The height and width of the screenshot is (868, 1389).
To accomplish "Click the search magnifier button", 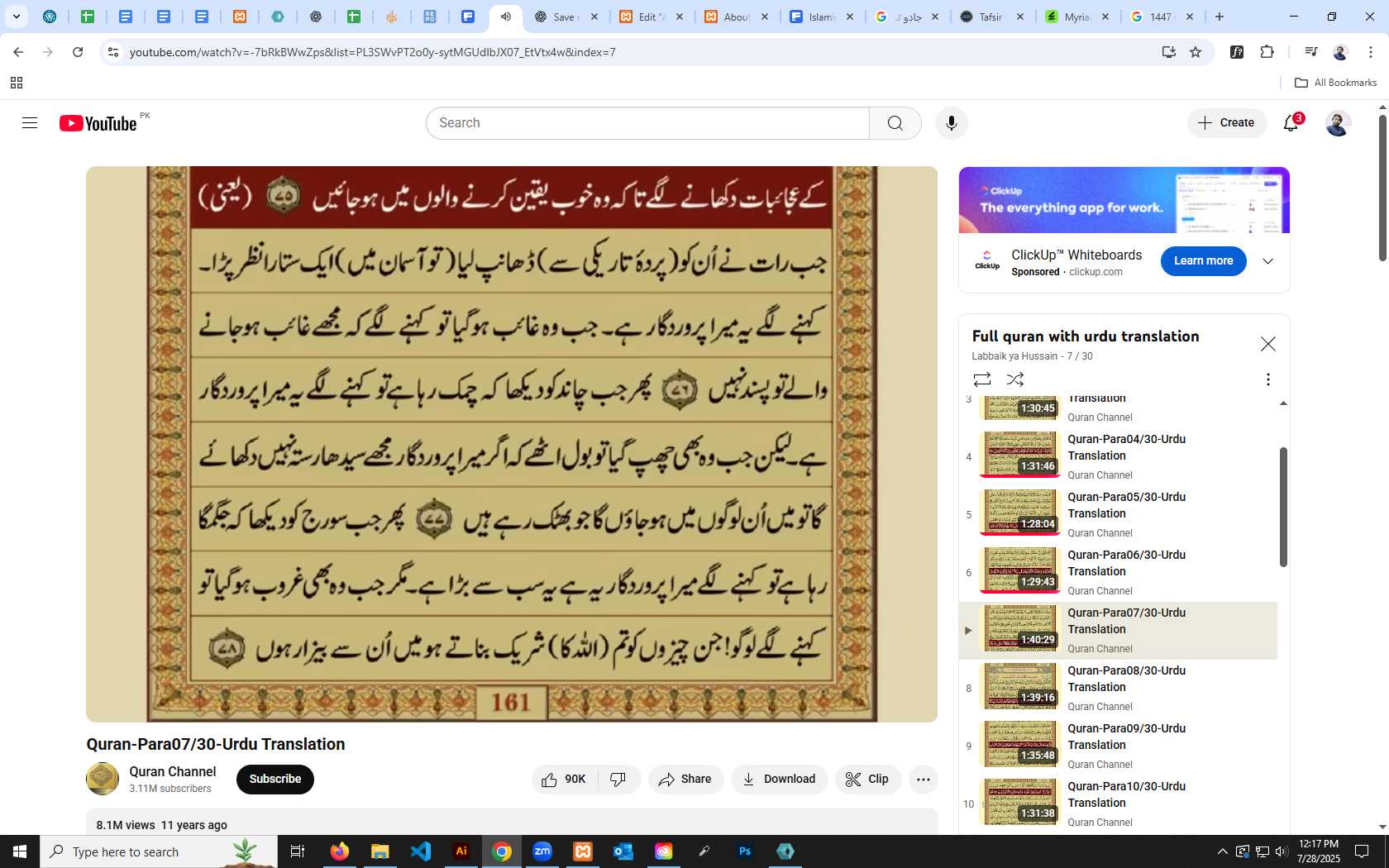I will tap(895, 123).
